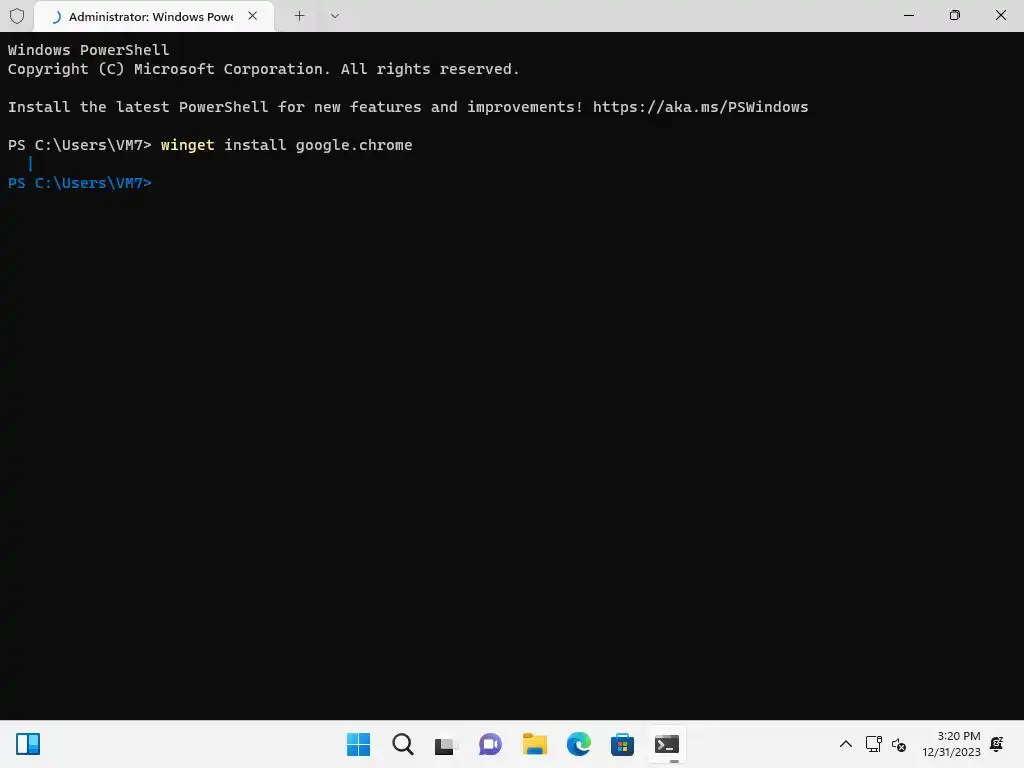1024x768 pixels.
Task: Open the clock showing 3:20 PM
Action: [x=952, y=744]
